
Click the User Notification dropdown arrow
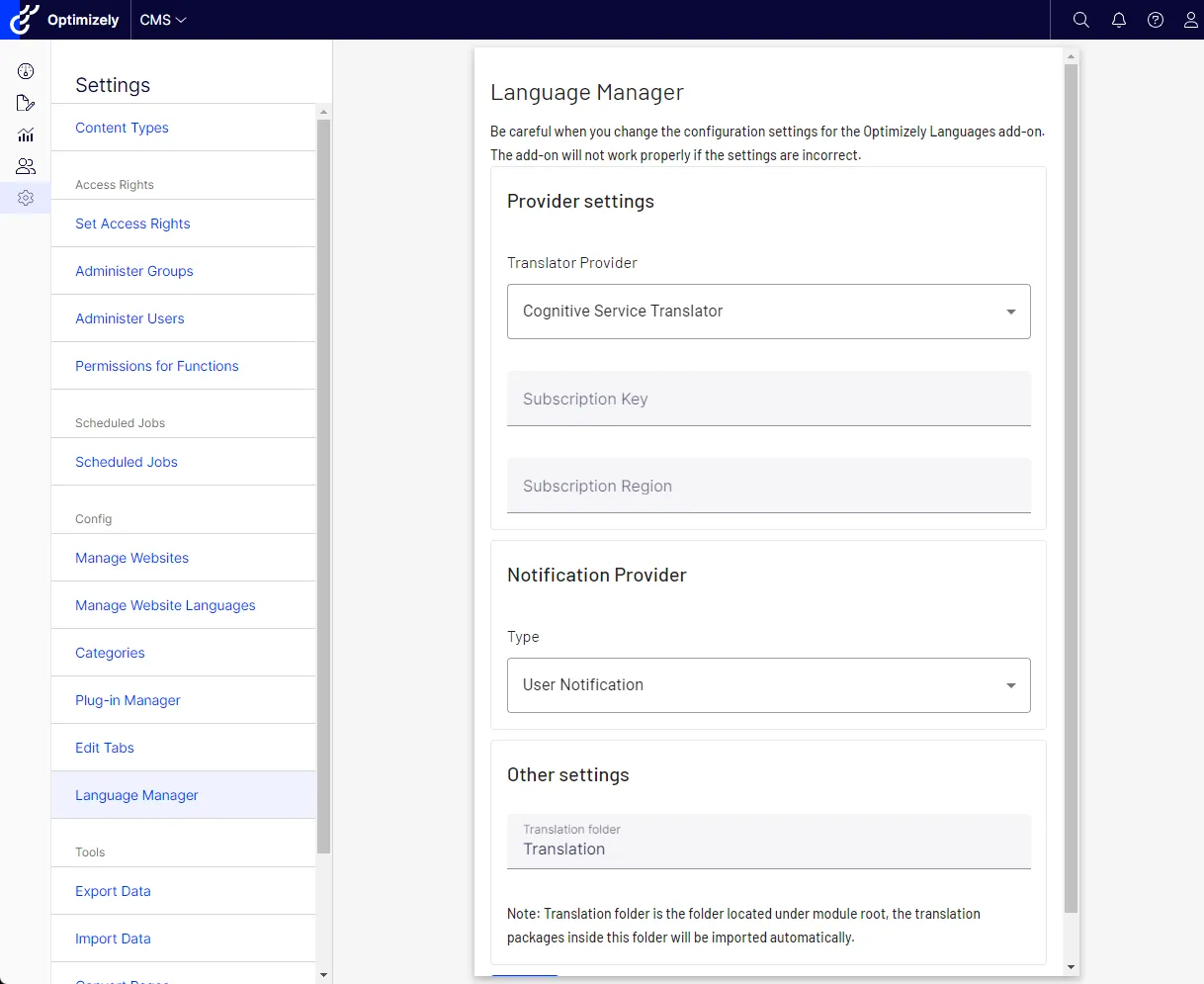click(x=1011, y=685)
